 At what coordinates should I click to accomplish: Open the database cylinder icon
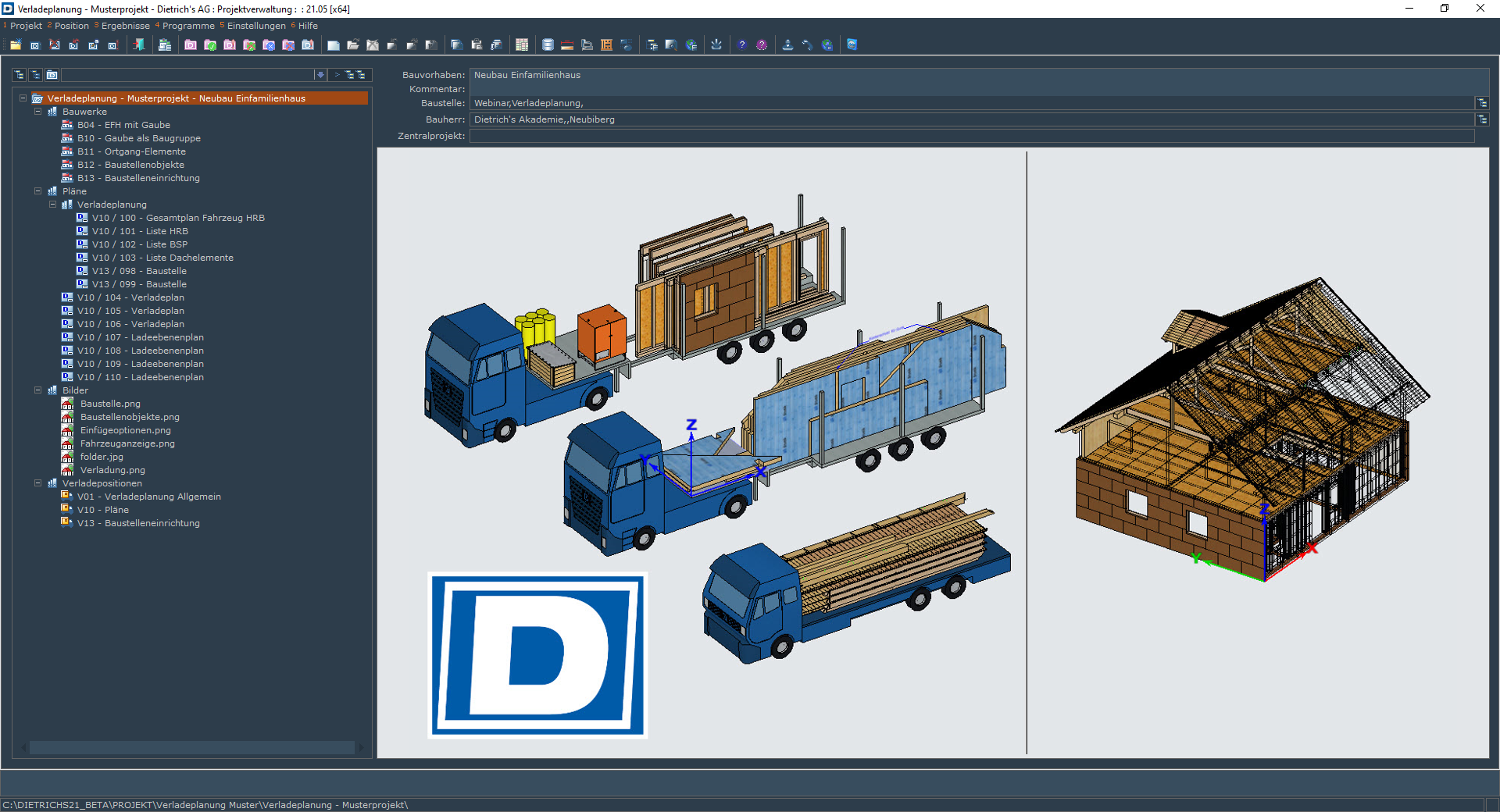coord(548,45)
